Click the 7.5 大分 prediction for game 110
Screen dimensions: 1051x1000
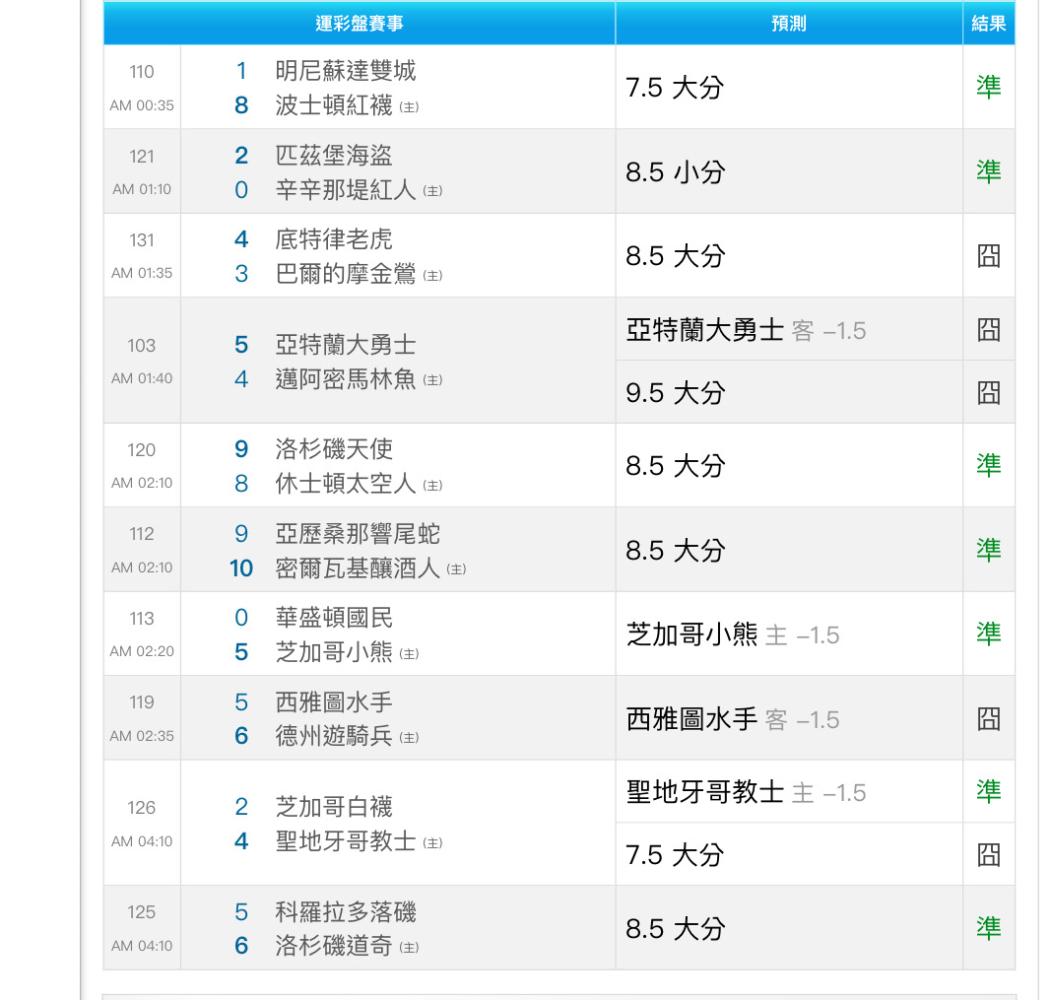coord(675,88)
